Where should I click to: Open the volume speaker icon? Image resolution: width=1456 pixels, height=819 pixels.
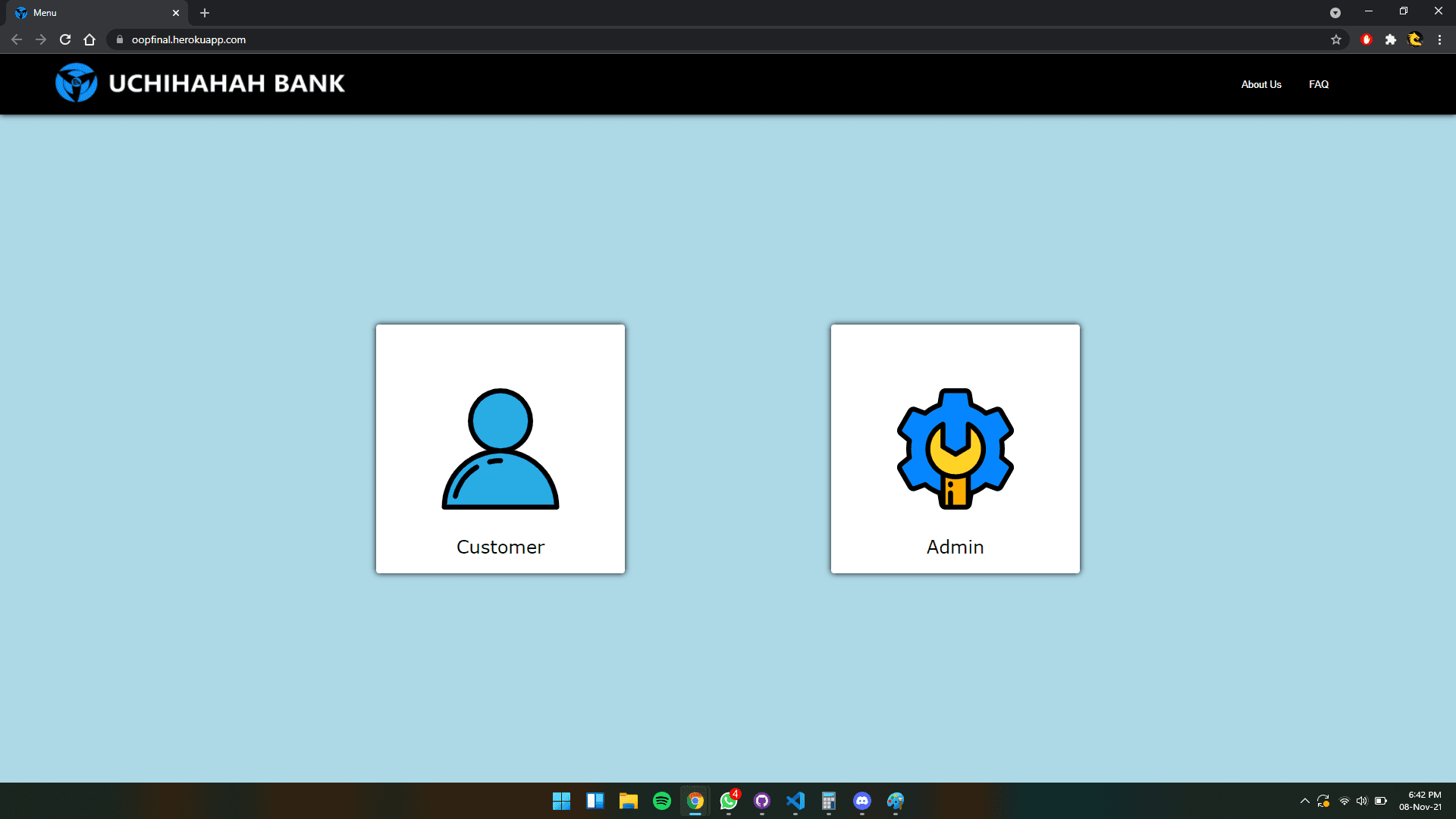tap(1362, 801)
